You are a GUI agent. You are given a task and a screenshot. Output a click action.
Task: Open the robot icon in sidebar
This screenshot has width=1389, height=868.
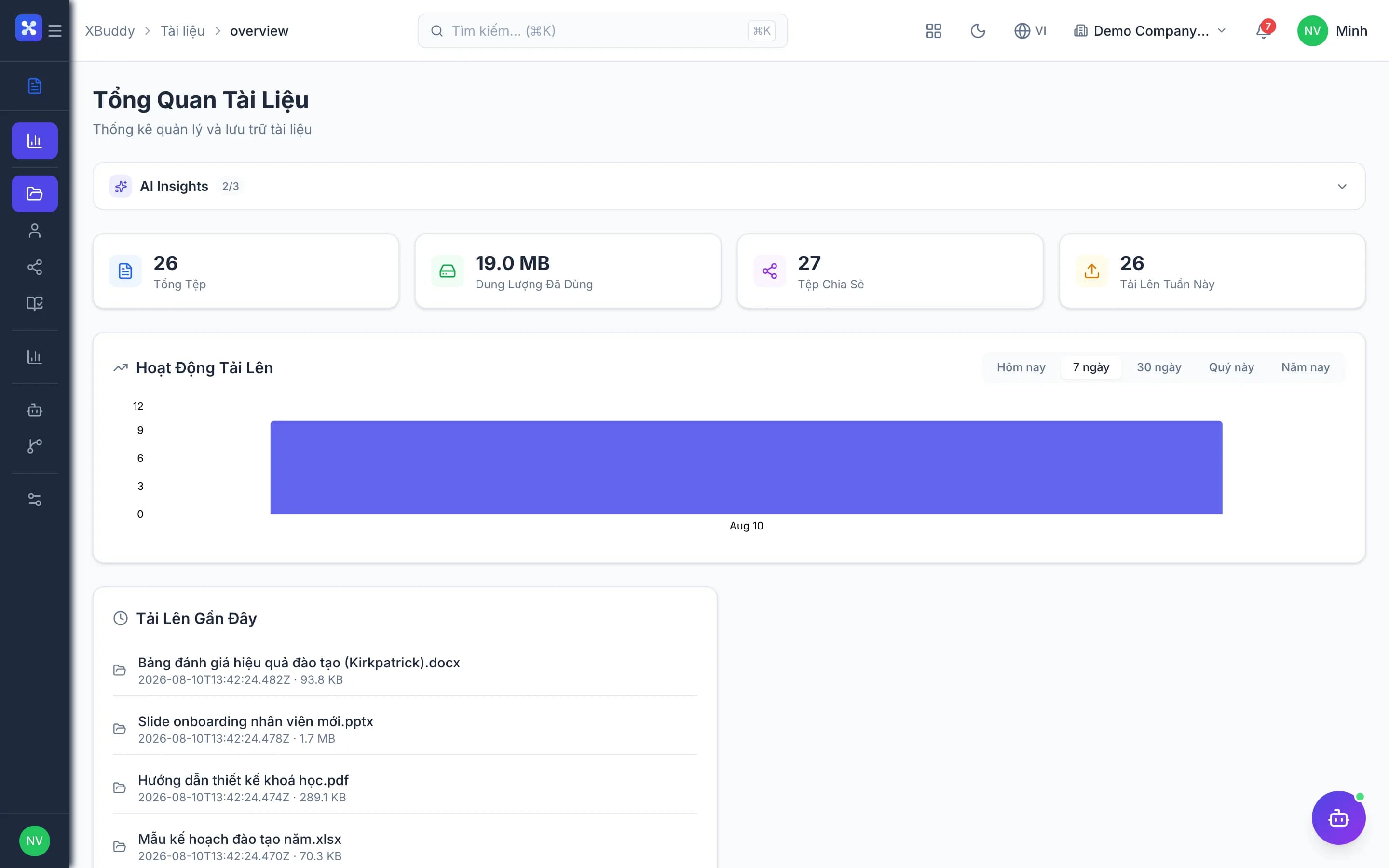click(x=34, y=410)
